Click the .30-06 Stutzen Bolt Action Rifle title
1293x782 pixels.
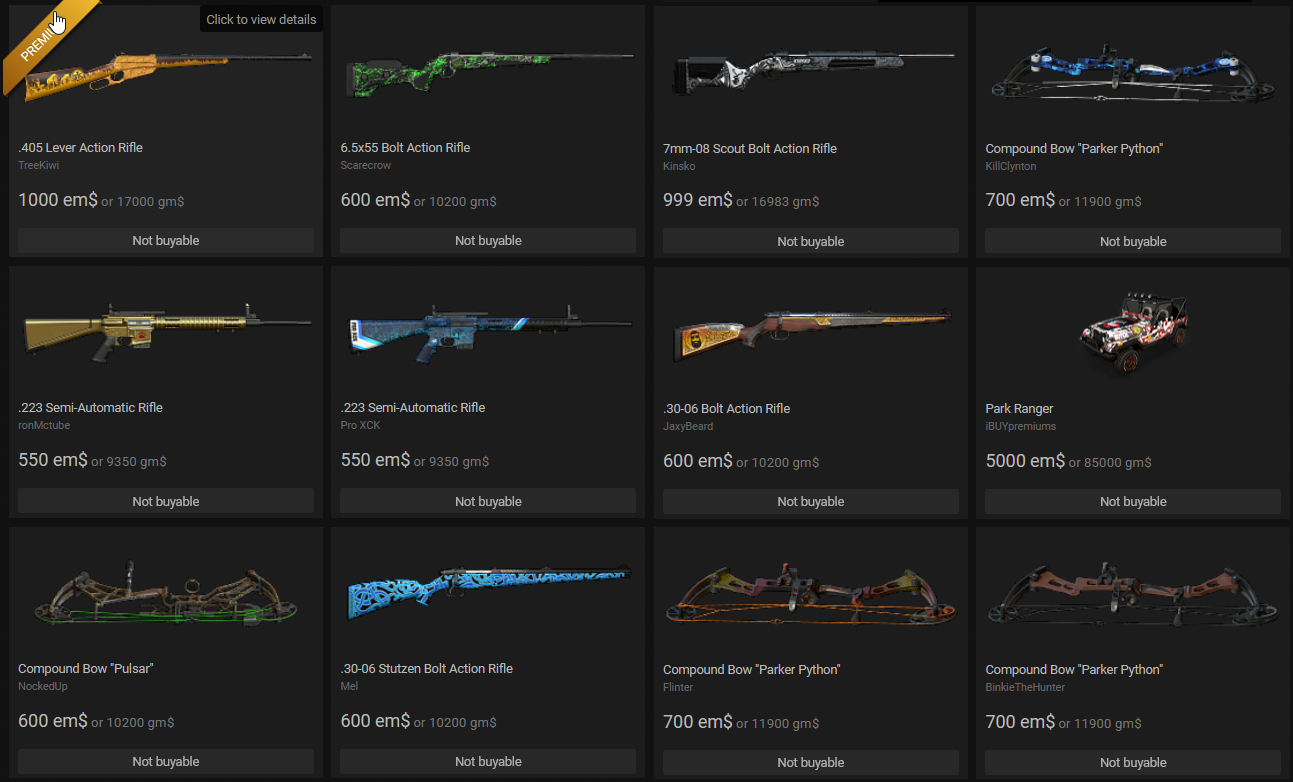tap(427, 669)
